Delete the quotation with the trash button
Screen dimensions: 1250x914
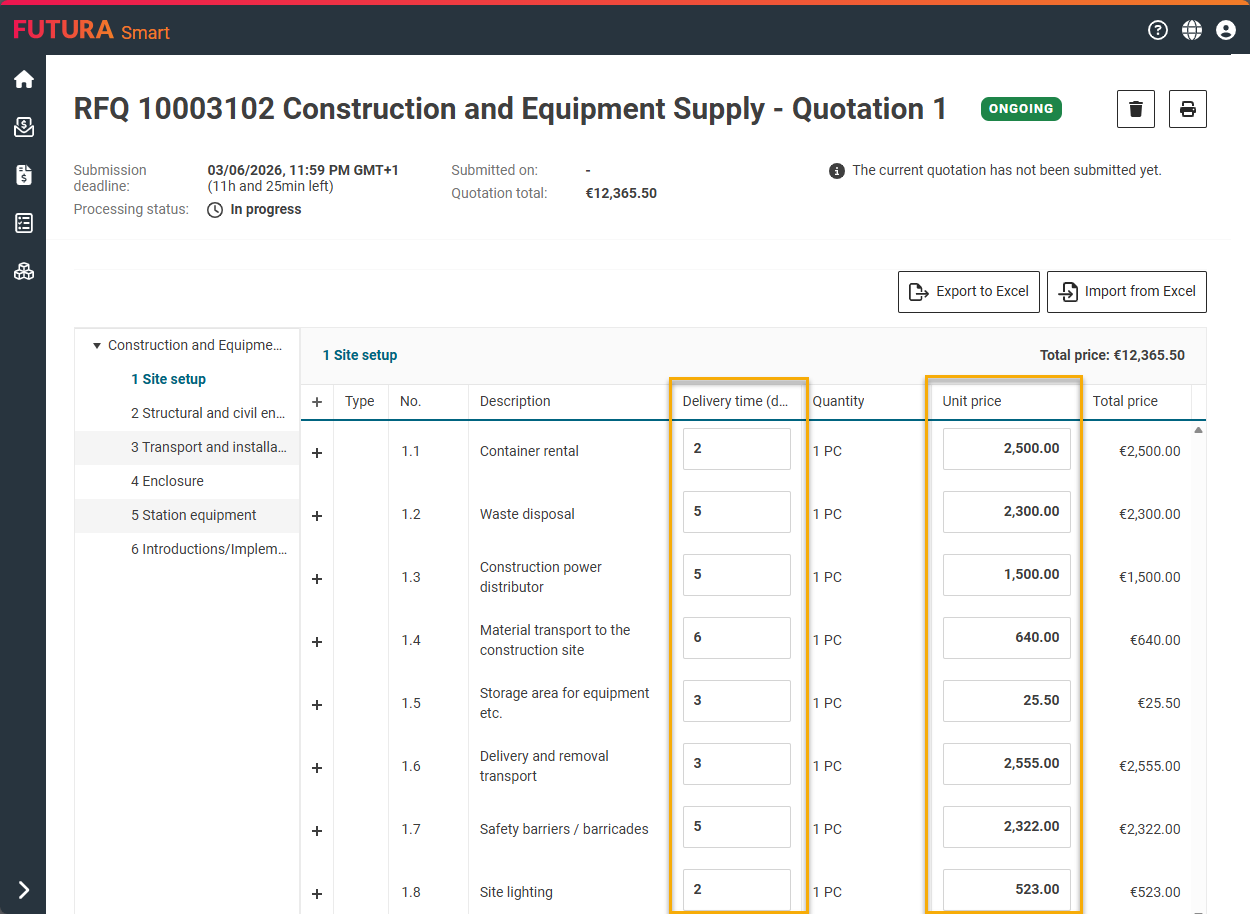[1136, 109]
